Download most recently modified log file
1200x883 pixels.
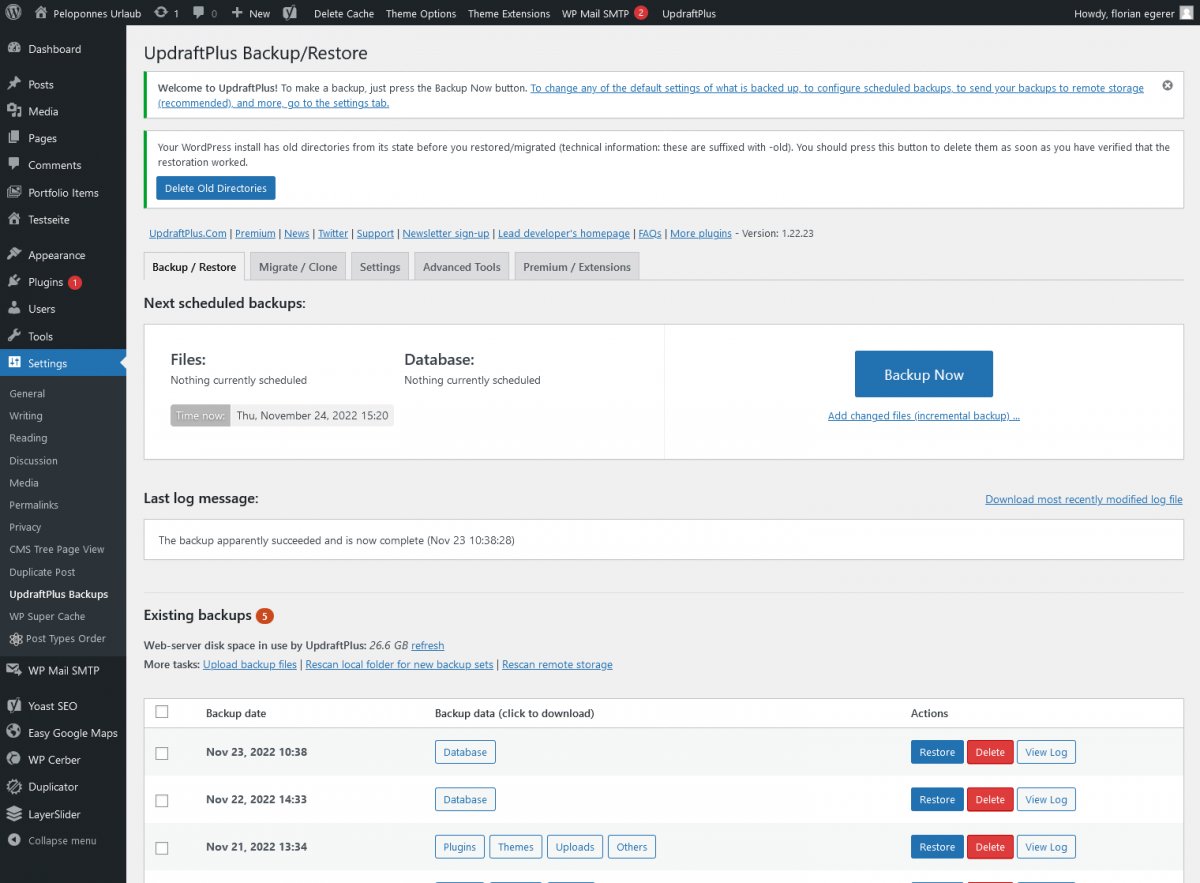pos(1084,499)
